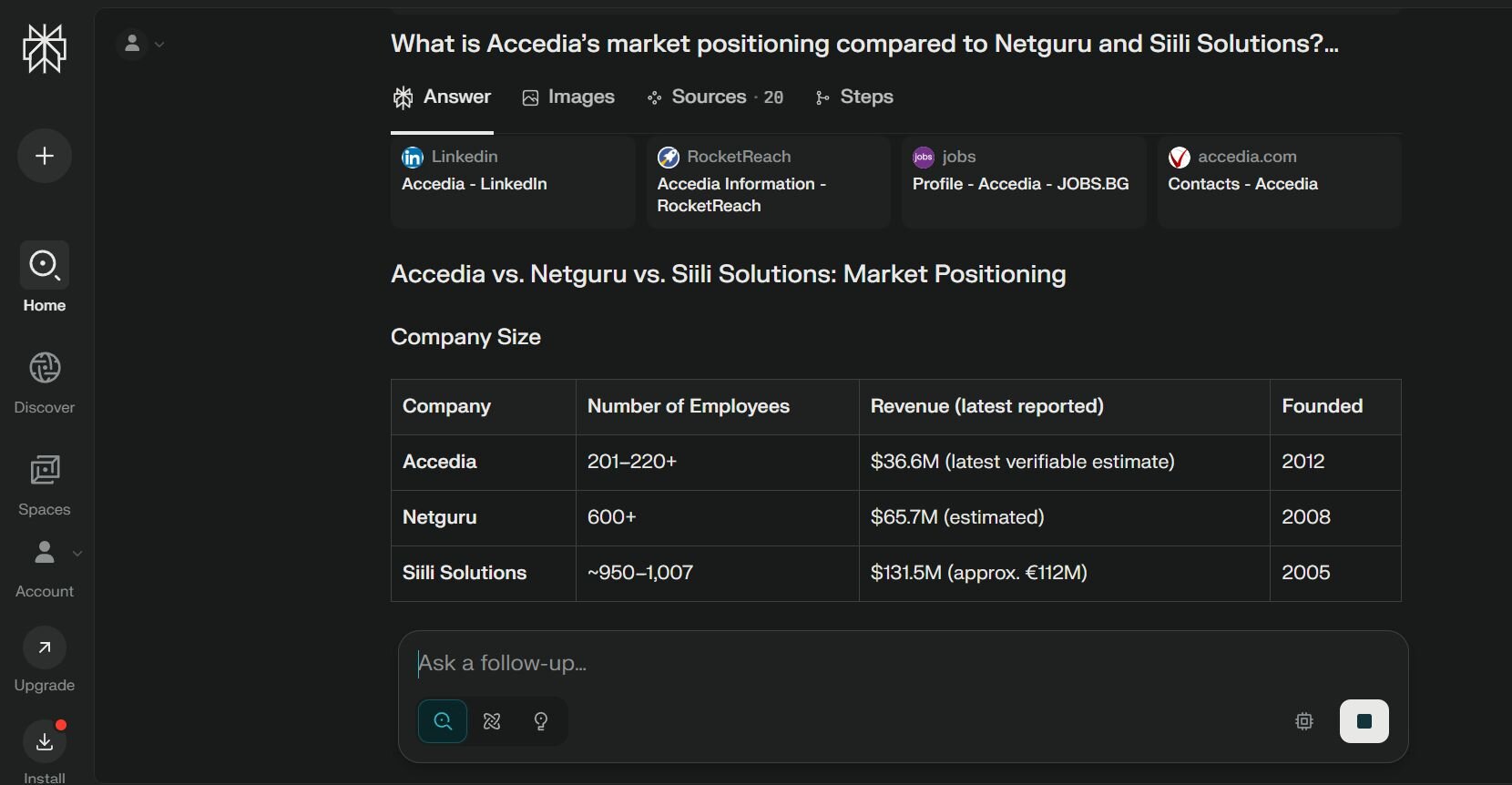This screenshot has height=785, width=1512.
Task: Click the Company column header
Action: [x=484, y=406]
